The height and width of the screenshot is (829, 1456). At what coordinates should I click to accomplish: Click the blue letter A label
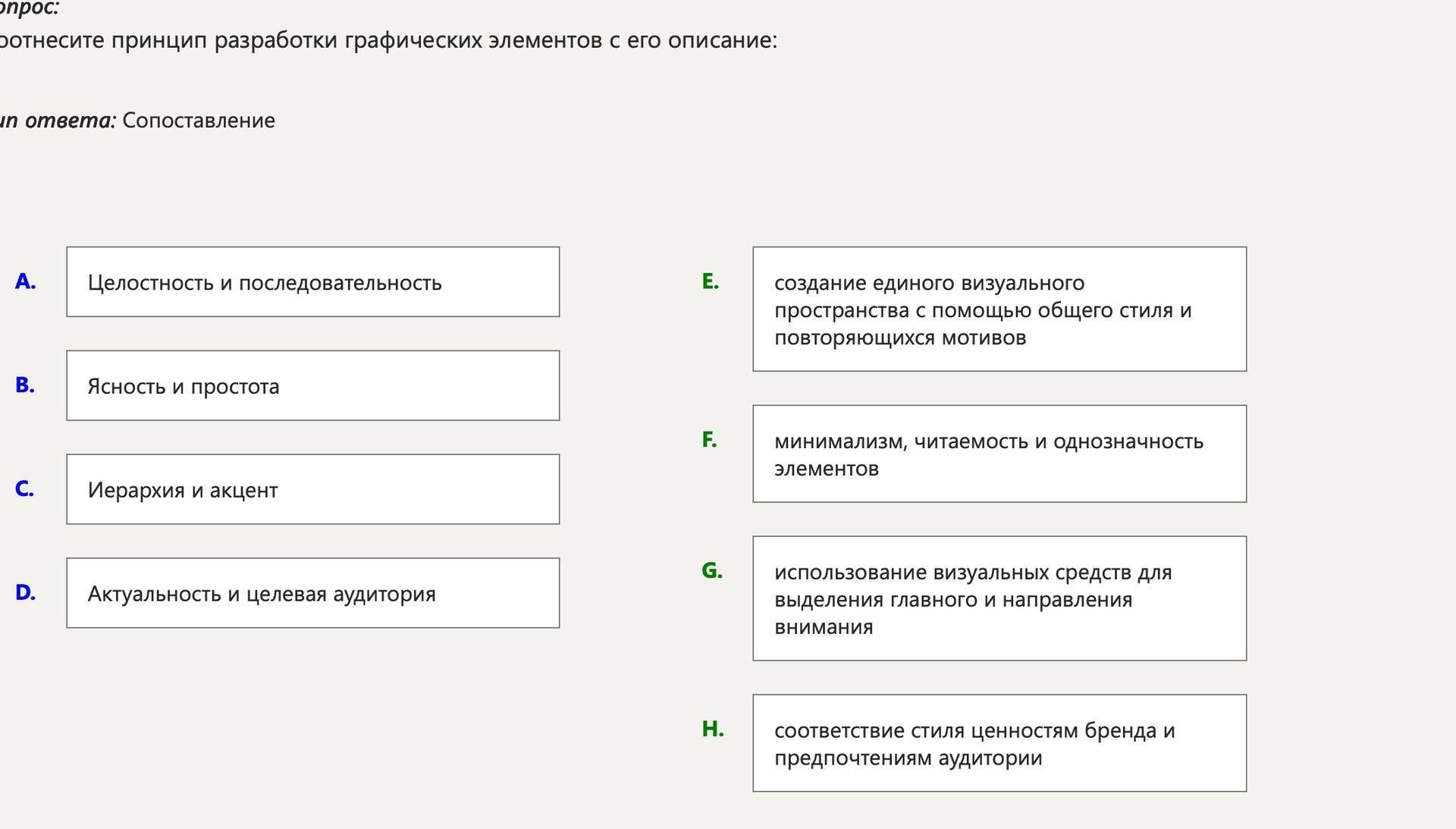pyautogui.click(x=25, y=281)
